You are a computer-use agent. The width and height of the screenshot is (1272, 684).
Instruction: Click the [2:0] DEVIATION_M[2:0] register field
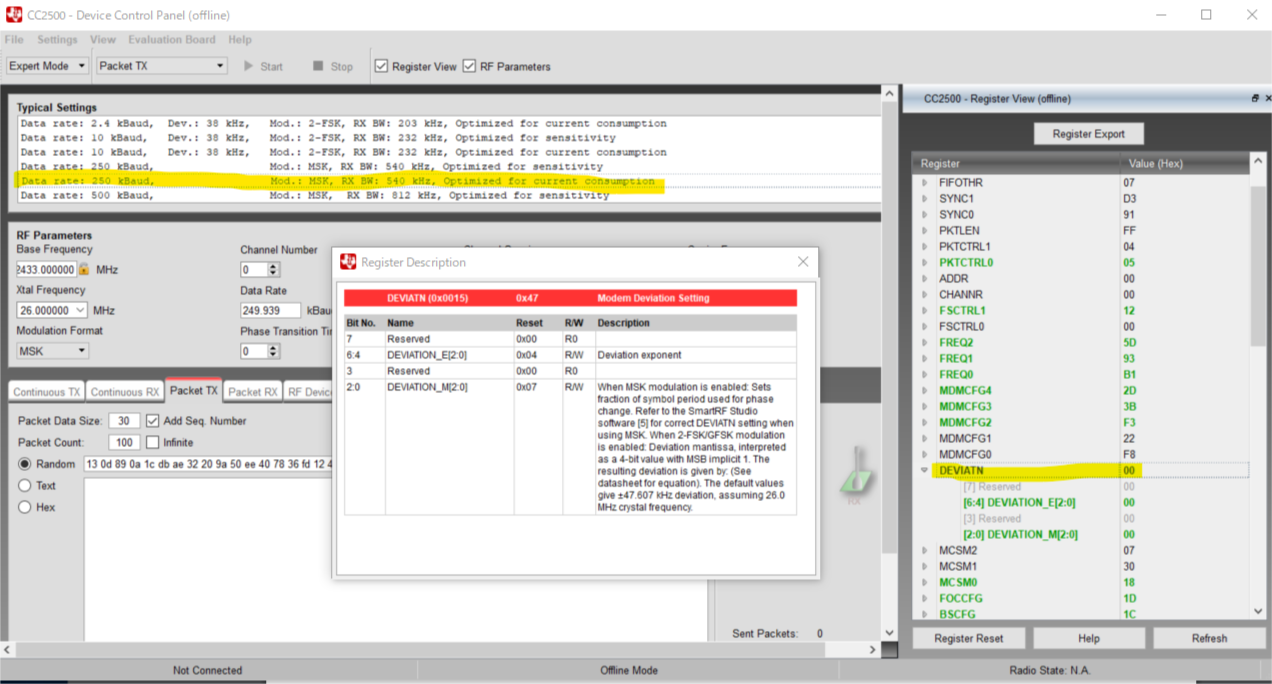click(x=1020, y=534)
